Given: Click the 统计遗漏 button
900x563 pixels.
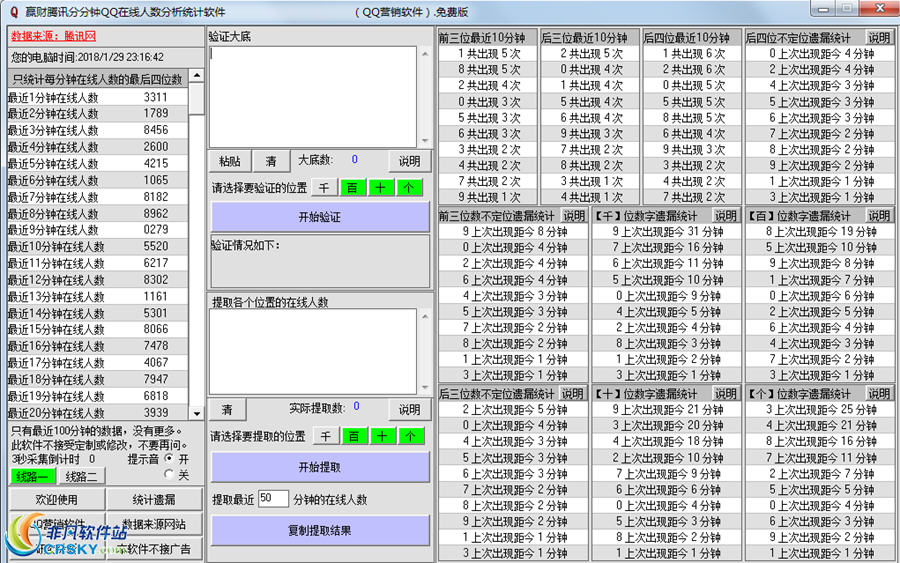Looking at the screenshot, I should coord(154,499).
